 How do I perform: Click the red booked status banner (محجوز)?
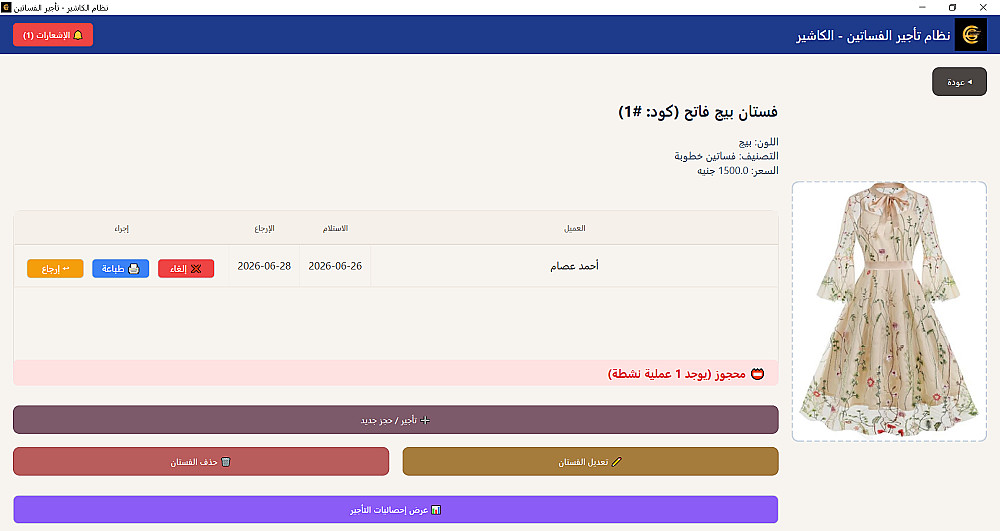point(395,374)
